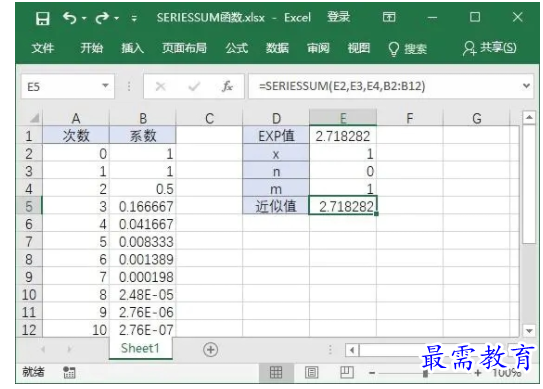The width and height of the screenshot is (543, 389).
Task: Open the Name Box dropdown arrow
Action: tap(106, 86)
